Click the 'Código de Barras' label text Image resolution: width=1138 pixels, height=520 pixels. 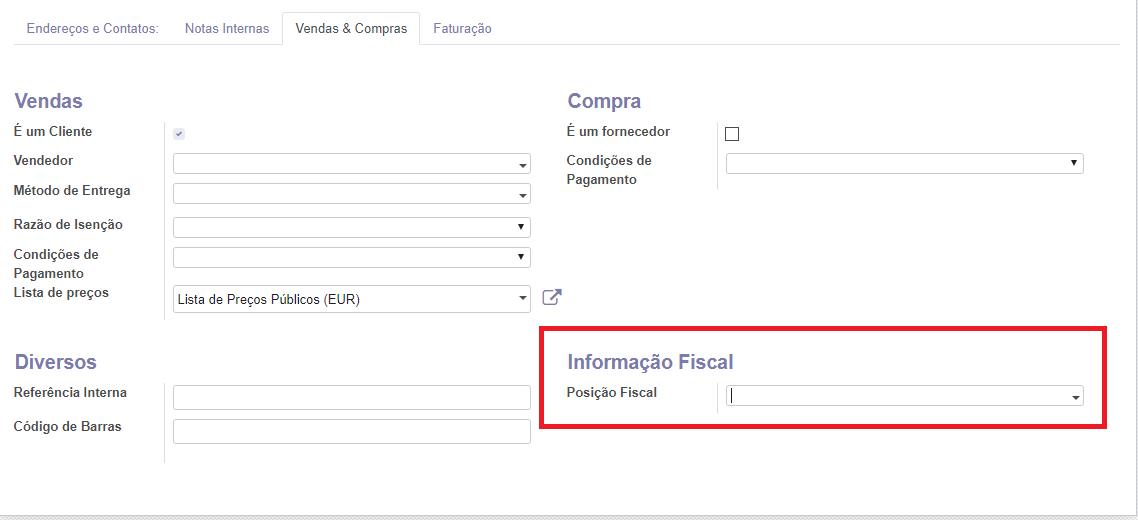click(x=67, y=427)
